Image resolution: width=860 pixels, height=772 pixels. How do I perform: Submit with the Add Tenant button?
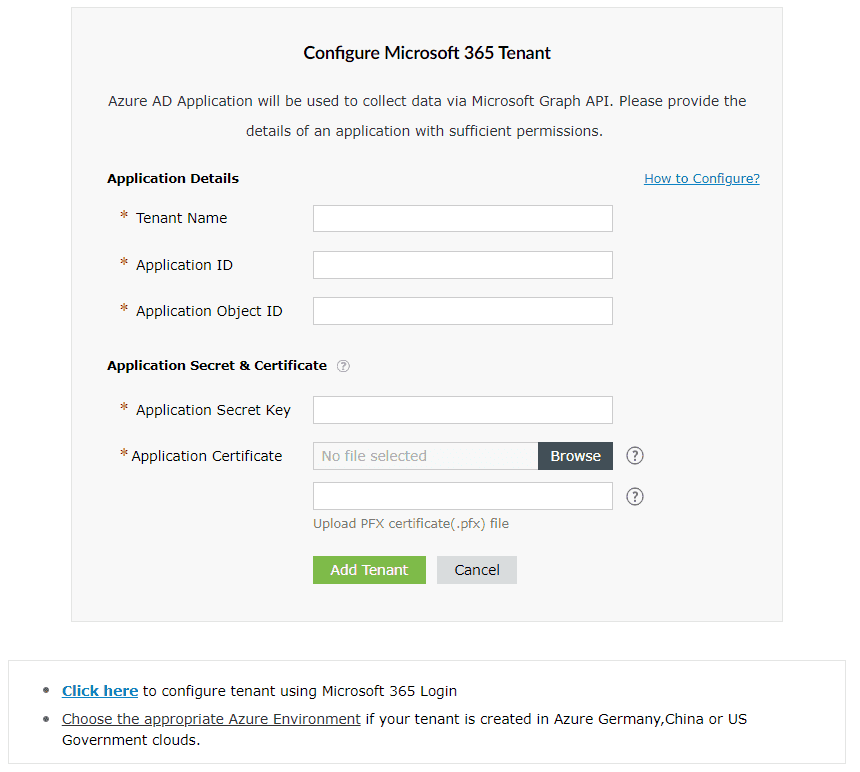[369, 570]
